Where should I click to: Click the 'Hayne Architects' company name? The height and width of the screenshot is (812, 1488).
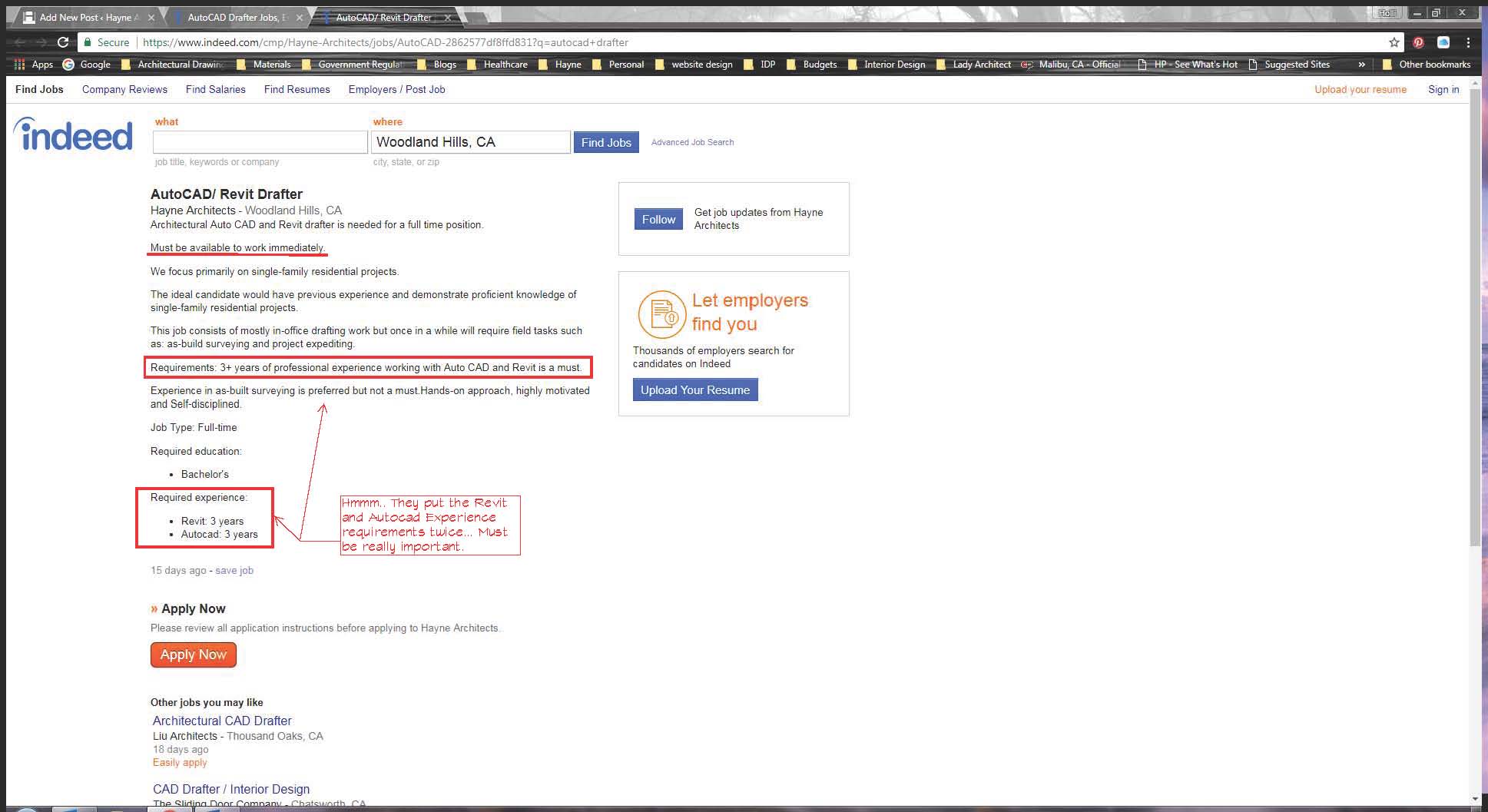point(193,210)
